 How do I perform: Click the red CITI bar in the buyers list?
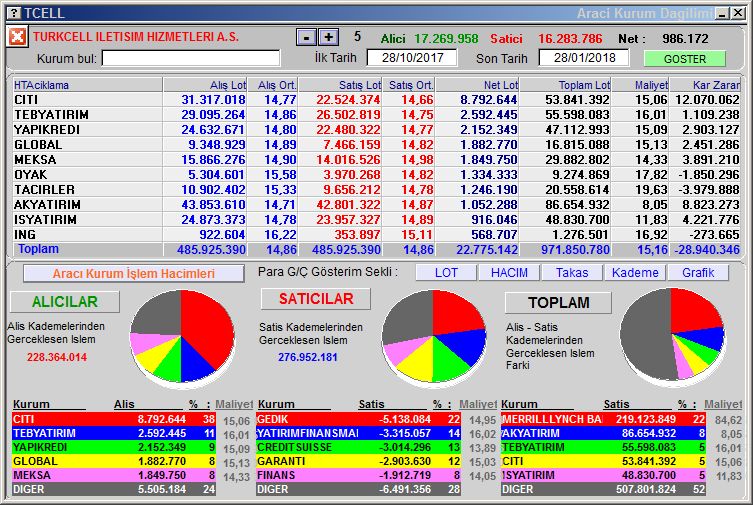[114, 419]
